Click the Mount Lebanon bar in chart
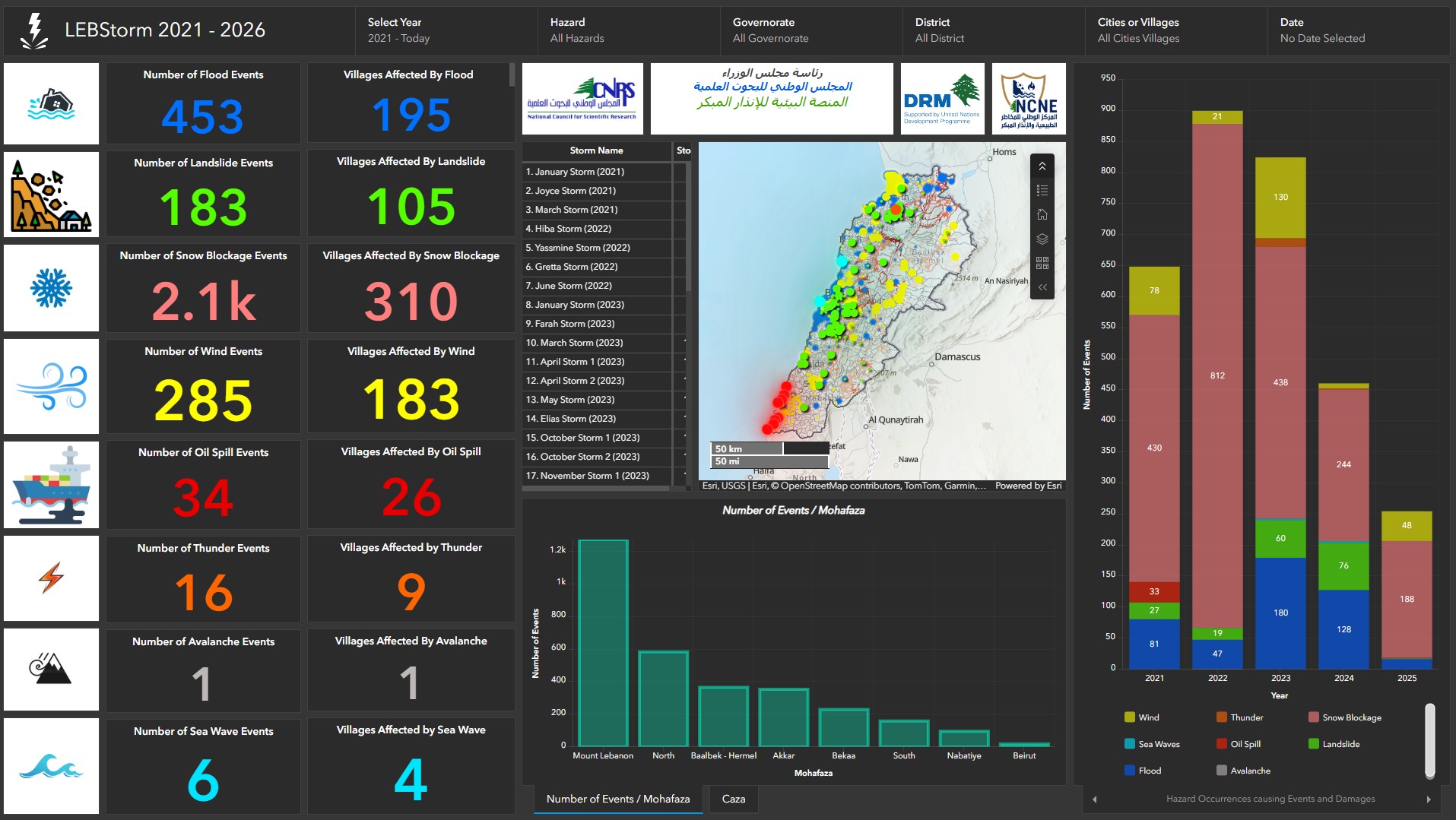The image size is (1456, 820). click(603, 642)
